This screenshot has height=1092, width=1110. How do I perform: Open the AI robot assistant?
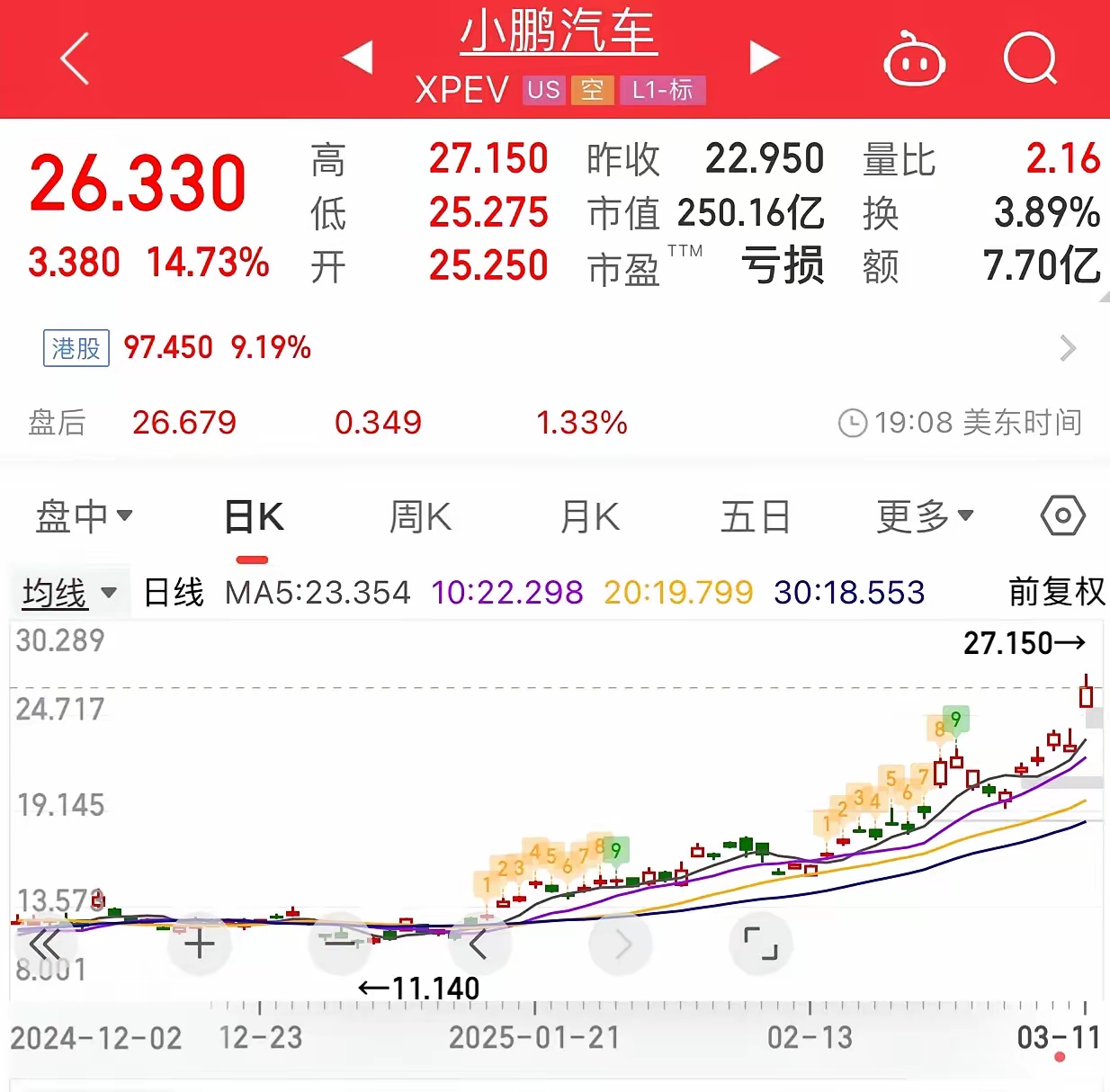point(914,60)
